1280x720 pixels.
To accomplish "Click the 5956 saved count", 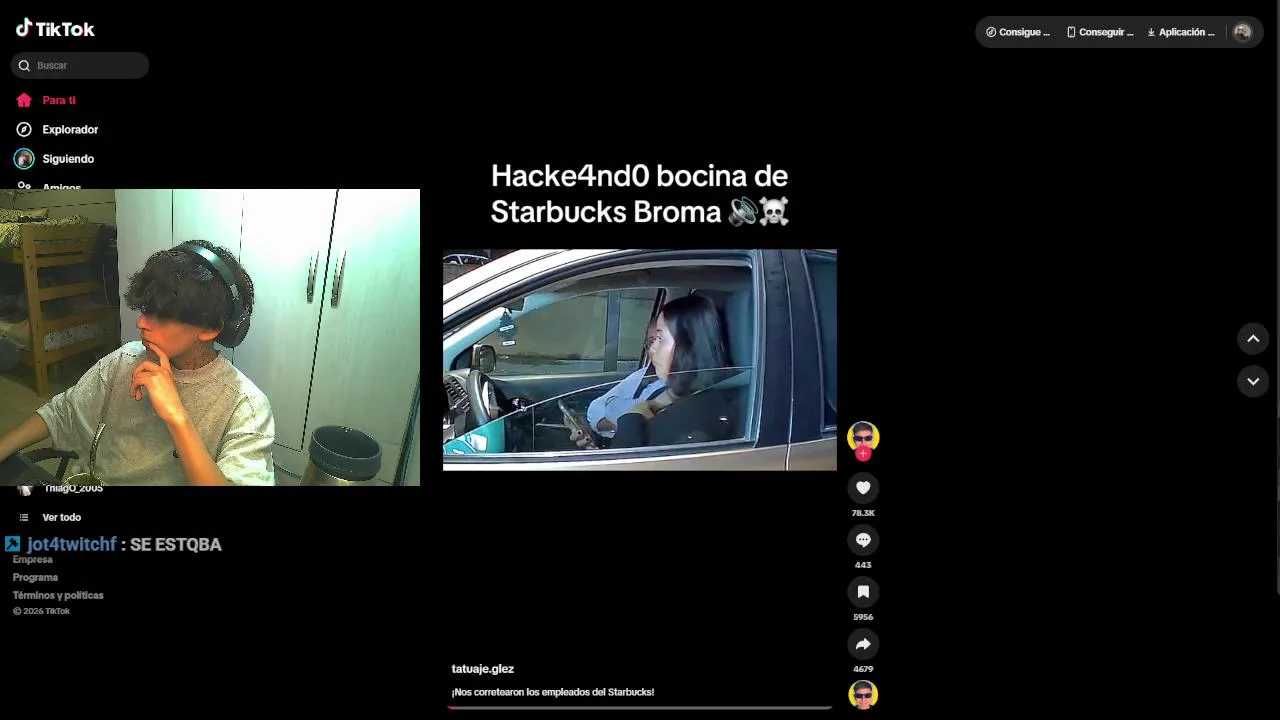I will (863, 617).
